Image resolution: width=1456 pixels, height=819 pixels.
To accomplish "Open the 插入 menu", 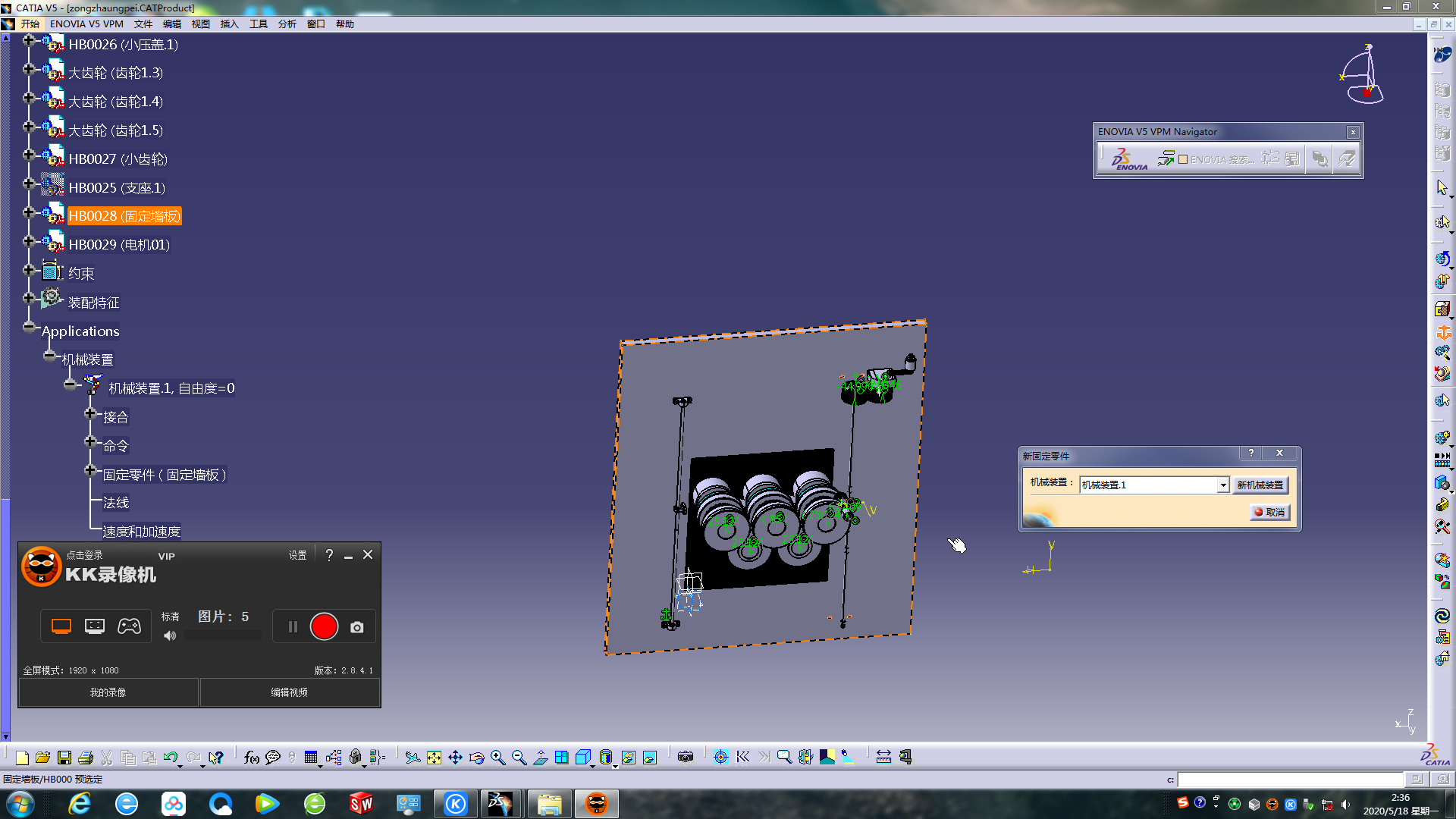I will (x=229, y=24).
